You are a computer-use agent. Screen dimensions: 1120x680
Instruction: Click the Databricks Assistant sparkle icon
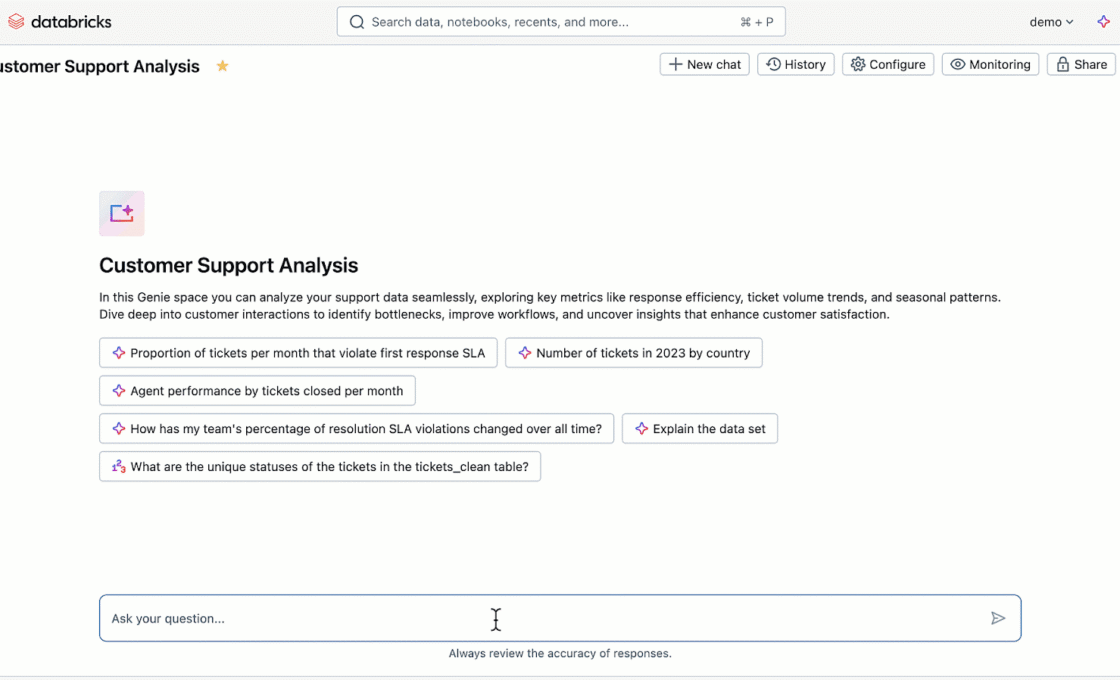coord(1103,22)
